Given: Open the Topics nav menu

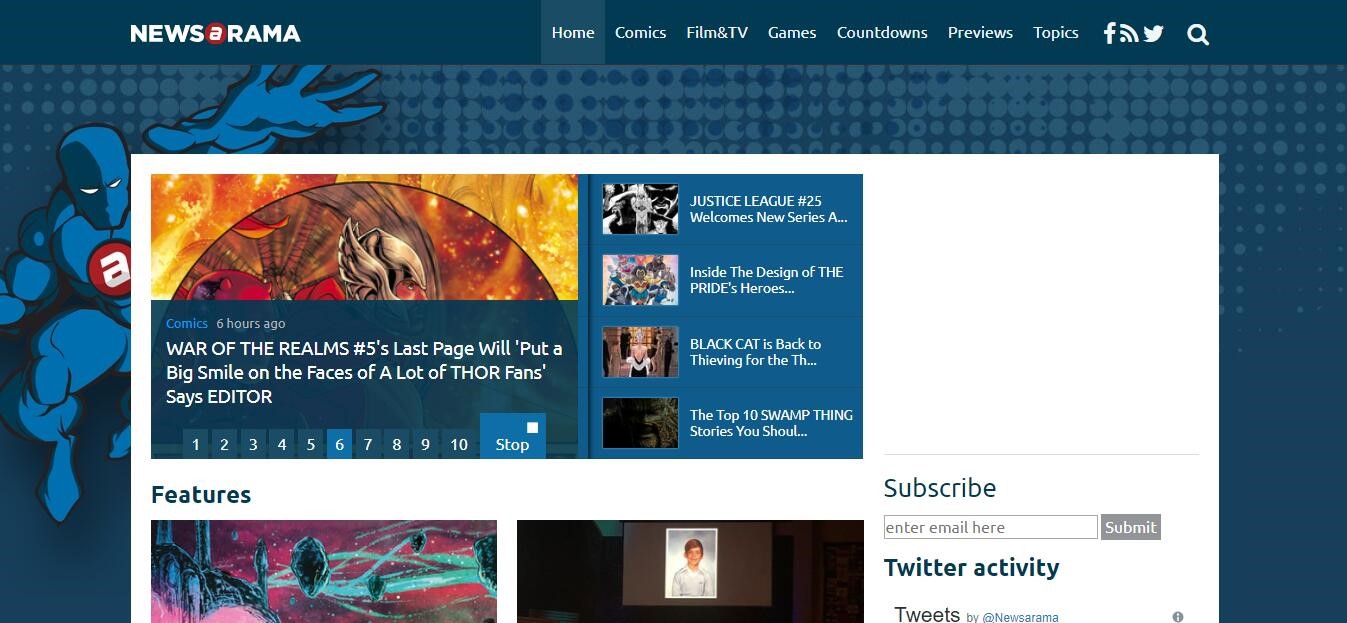Looking at the screenshot, I should (1056, 32).
